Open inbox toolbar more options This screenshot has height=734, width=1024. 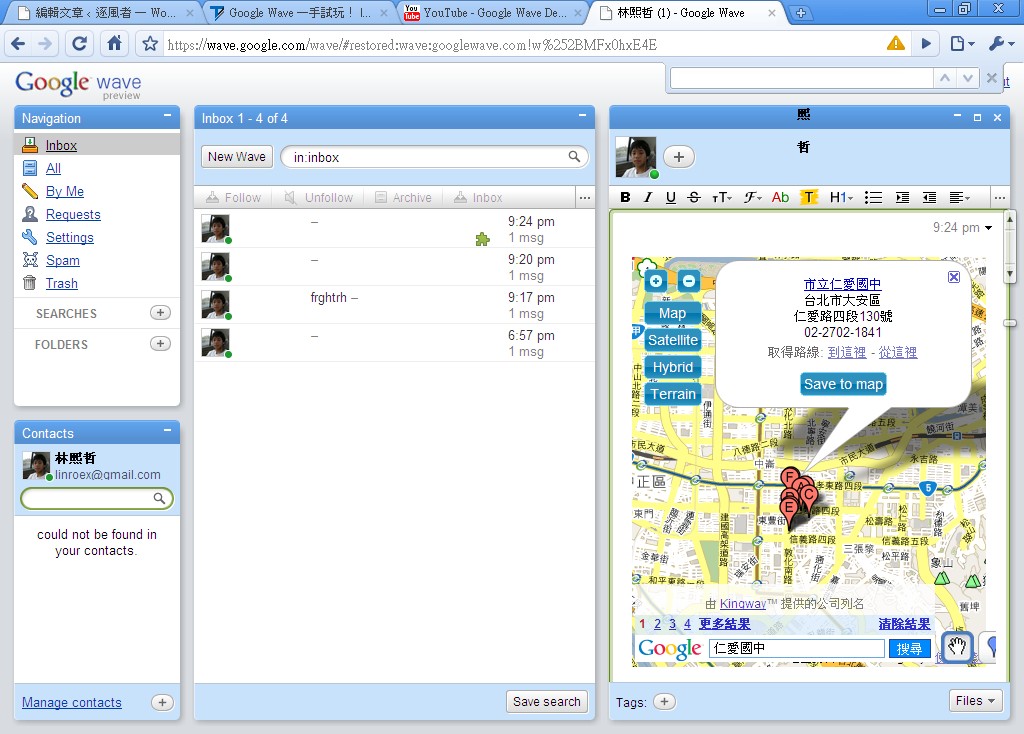point(584,197)
